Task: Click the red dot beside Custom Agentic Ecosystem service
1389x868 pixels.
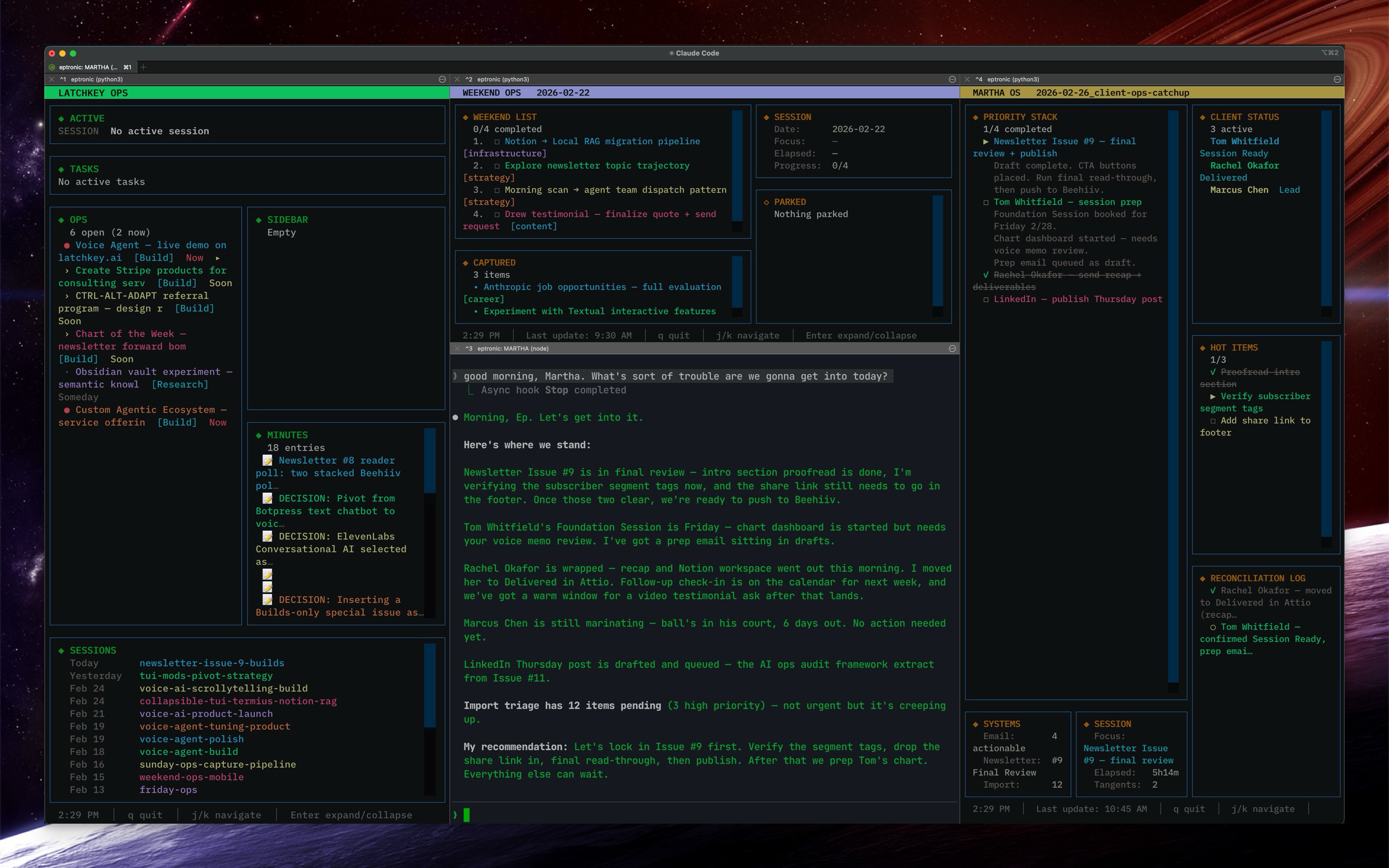Action: pos(67,410)
